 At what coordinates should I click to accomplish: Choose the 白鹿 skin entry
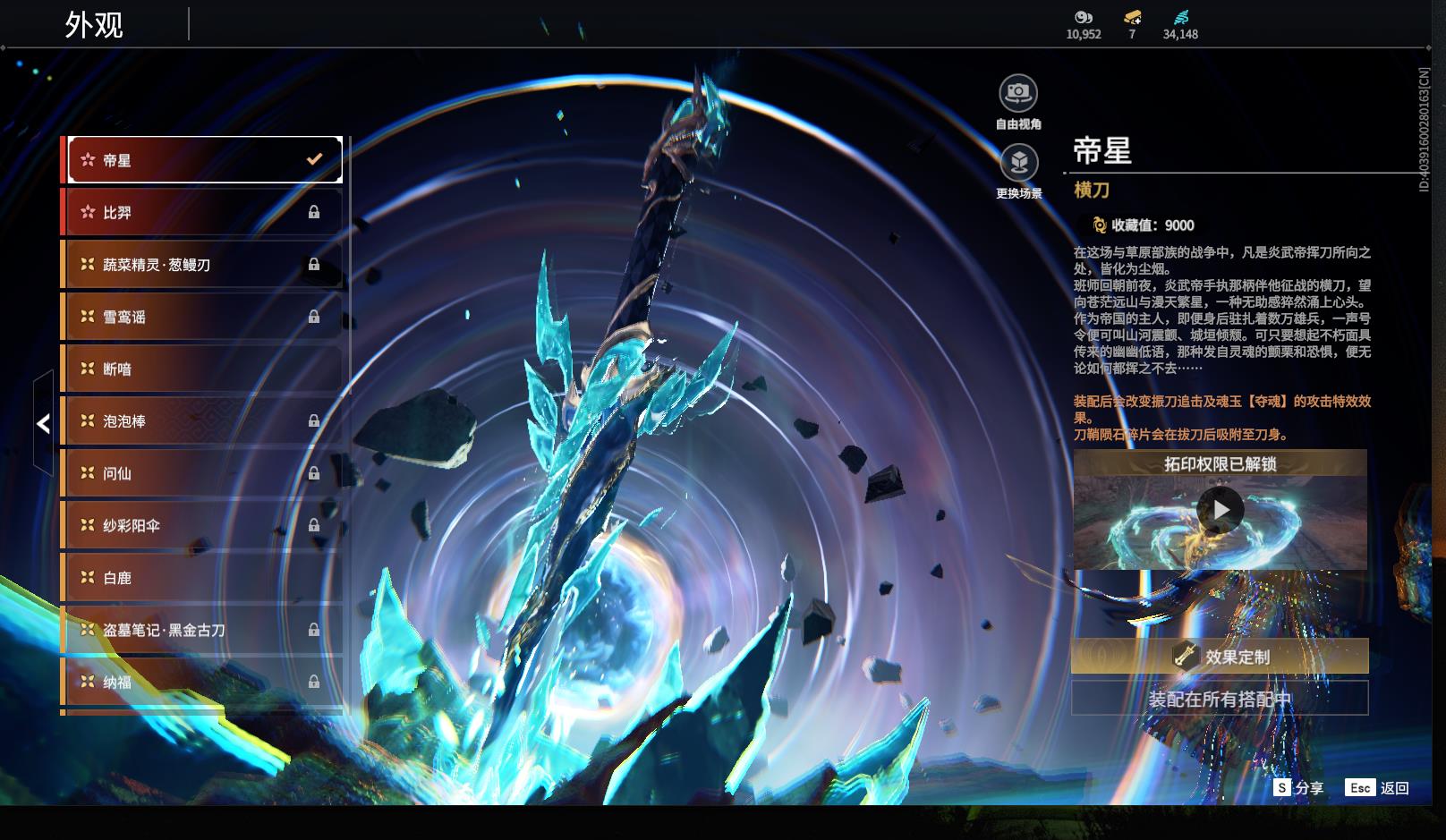pos(202,578)
